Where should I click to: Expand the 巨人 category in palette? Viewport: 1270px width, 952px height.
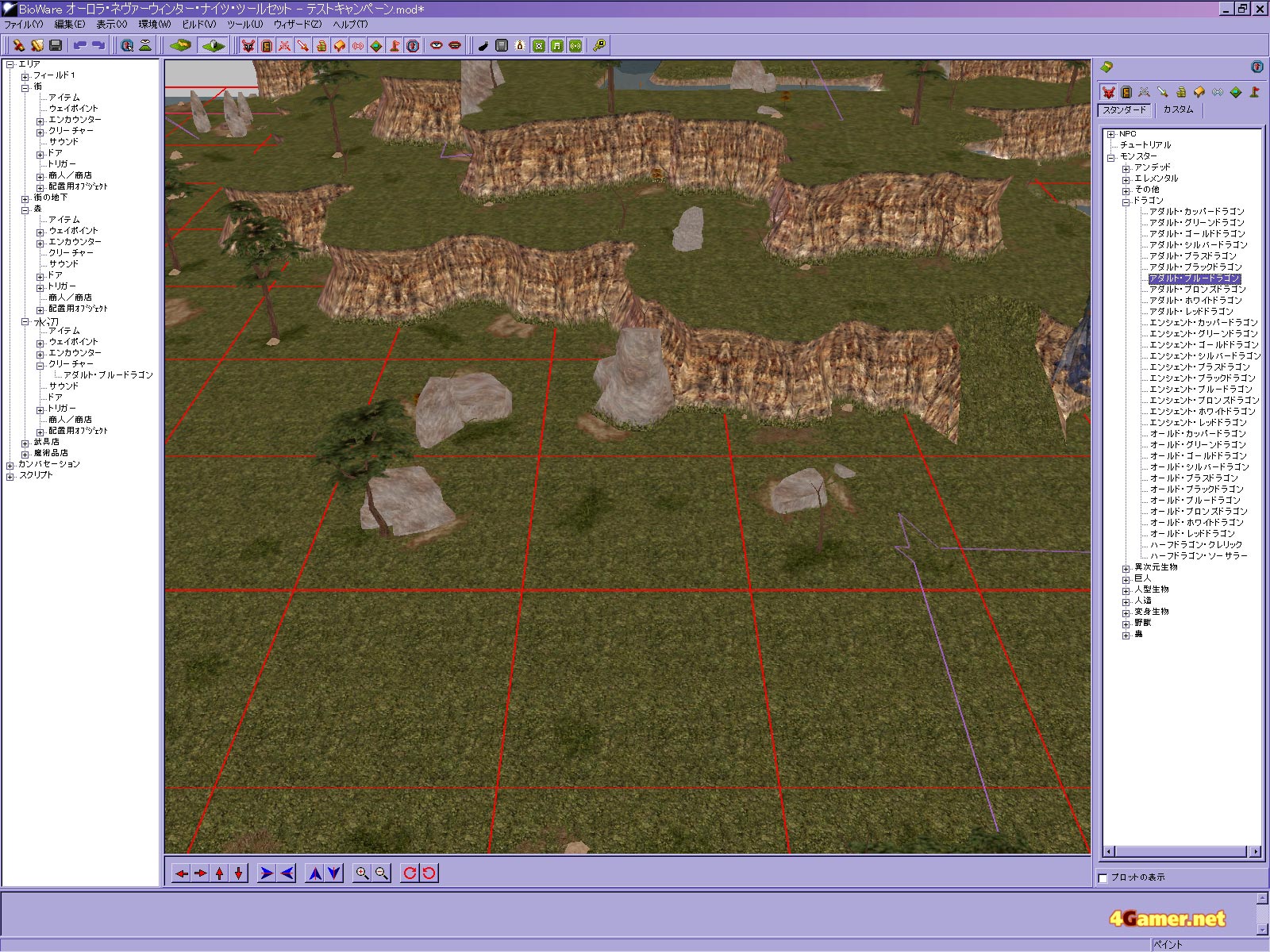(x=1126, y=579)
